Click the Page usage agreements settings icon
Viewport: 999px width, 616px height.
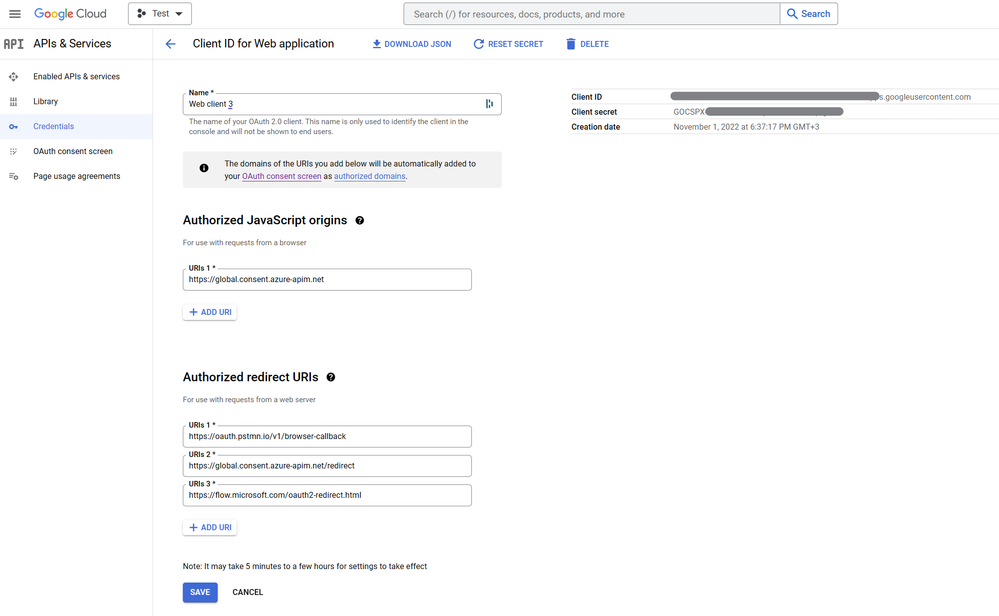13,176
